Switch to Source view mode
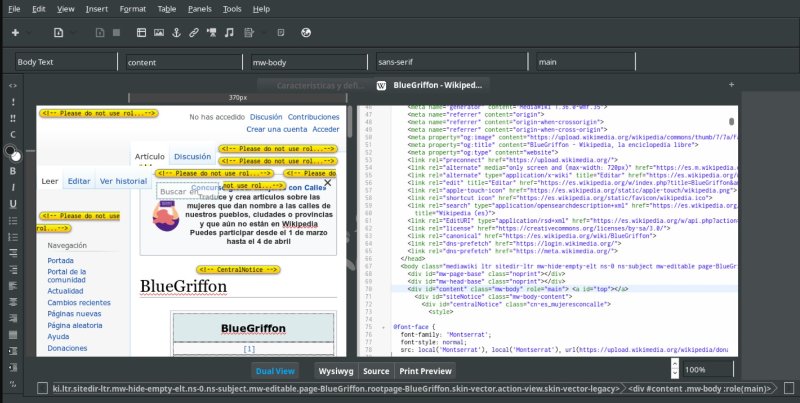The height and width of the screenshot is (403, 800). click(376, 370)
